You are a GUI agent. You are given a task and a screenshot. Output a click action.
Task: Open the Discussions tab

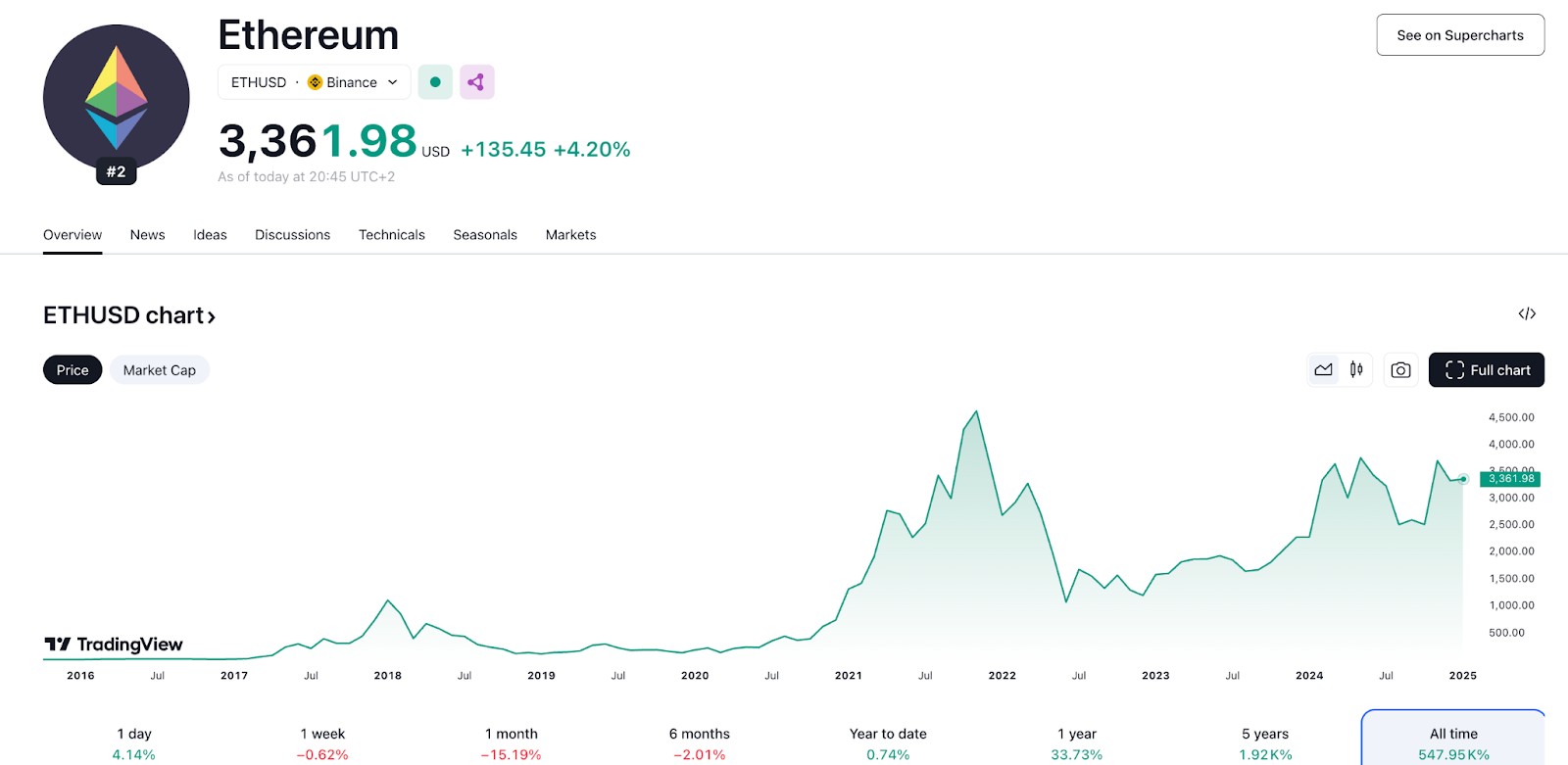[x=293, y=235]
